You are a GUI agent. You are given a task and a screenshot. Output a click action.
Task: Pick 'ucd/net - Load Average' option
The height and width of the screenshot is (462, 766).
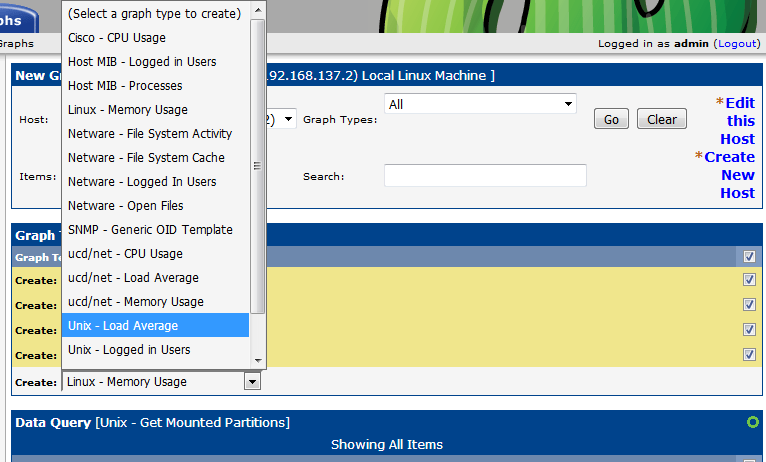point(155,277)
